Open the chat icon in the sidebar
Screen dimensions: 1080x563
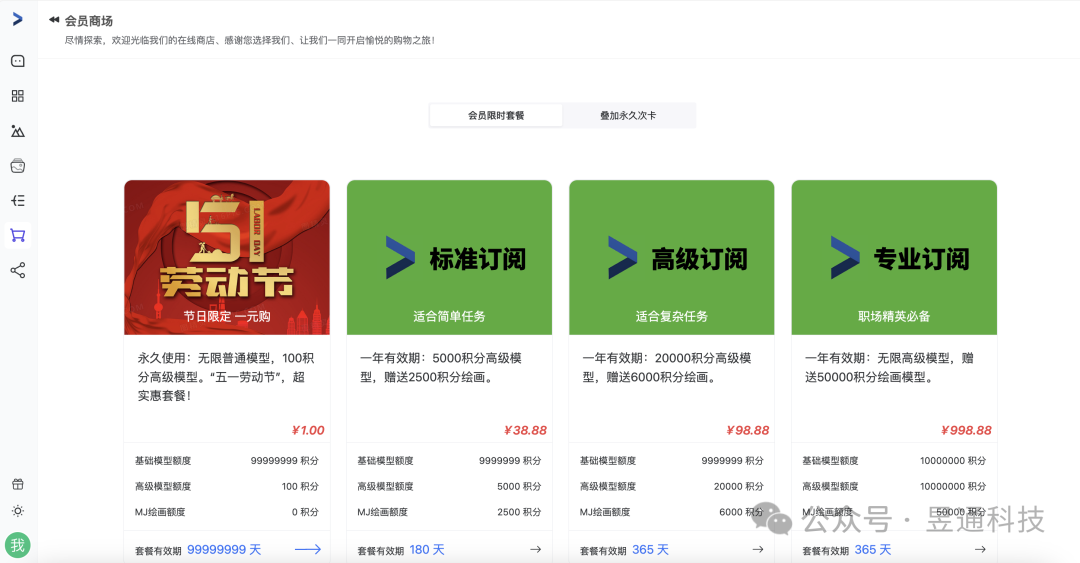pos(18,61)
